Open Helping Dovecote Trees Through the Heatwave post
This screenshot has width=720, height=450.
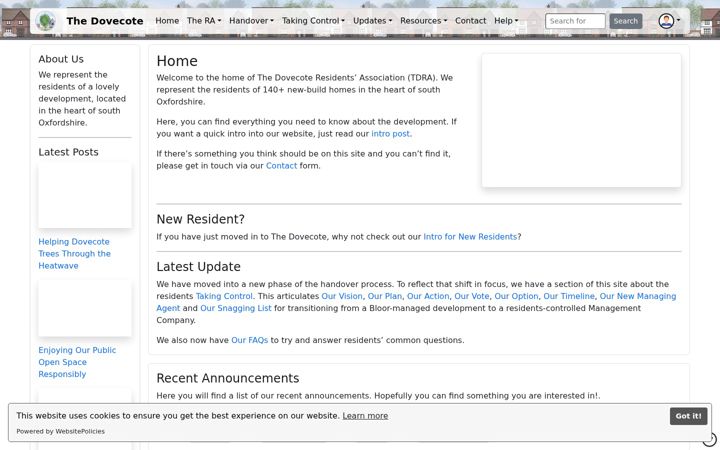[74, 253]
